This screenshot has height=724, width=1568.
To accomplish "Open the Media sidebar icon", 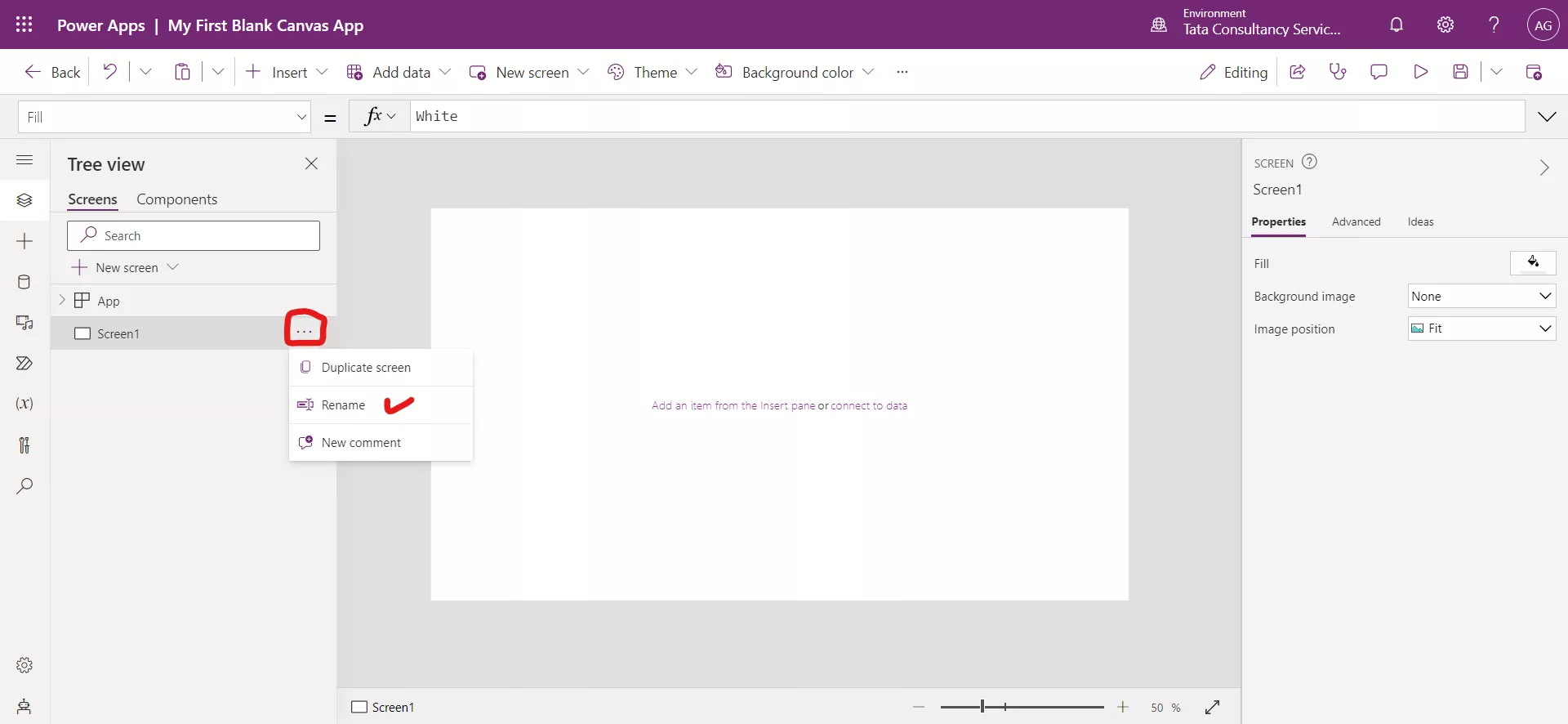I will 24,323.
